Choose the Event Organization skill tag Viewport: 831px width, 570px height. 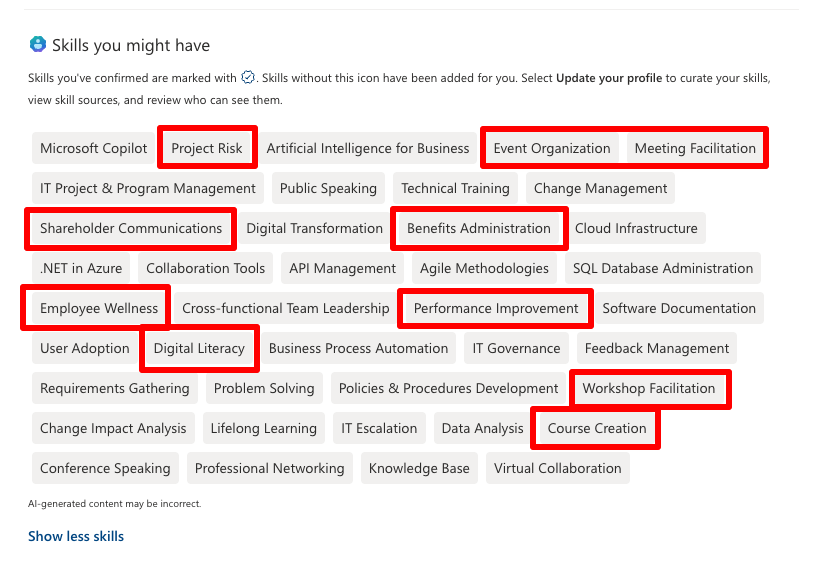pos(551,148)
